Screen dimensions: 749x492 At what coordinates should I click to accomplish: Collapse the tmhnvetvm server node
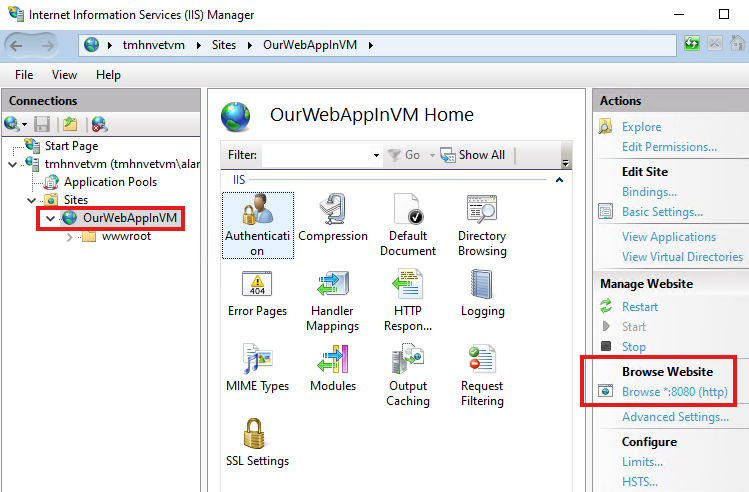tap(13, 164)
